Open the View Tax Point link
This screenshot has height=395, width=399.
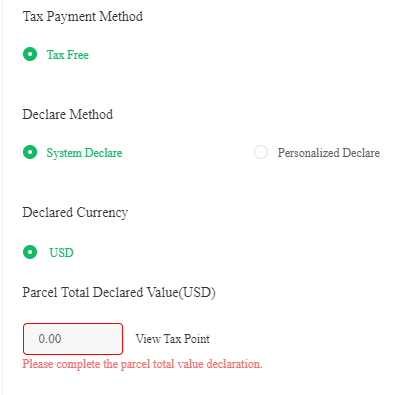pos(173,339)
